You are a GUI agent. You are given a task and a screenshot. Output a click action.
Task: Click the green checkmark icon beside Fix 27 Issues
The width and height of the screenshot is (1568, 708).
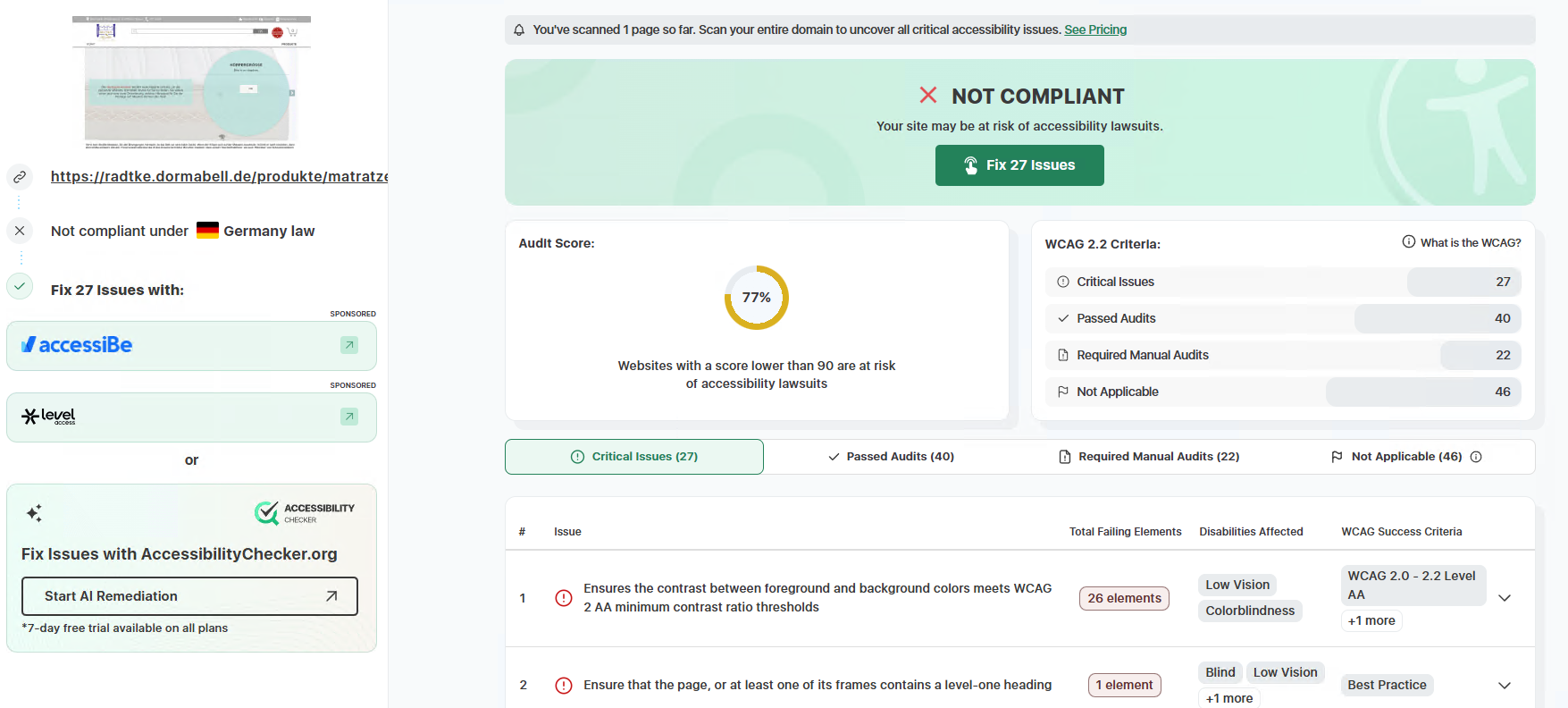click(20, 286)
